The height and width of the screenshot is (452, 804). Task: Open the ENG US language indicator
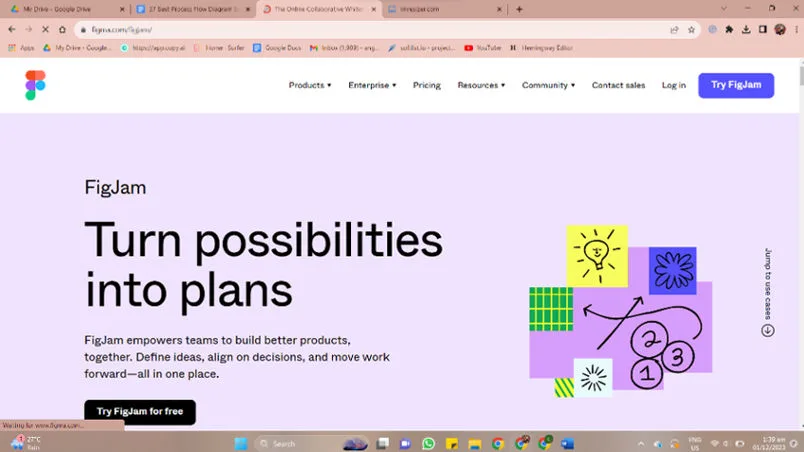[x=695, y=443]
